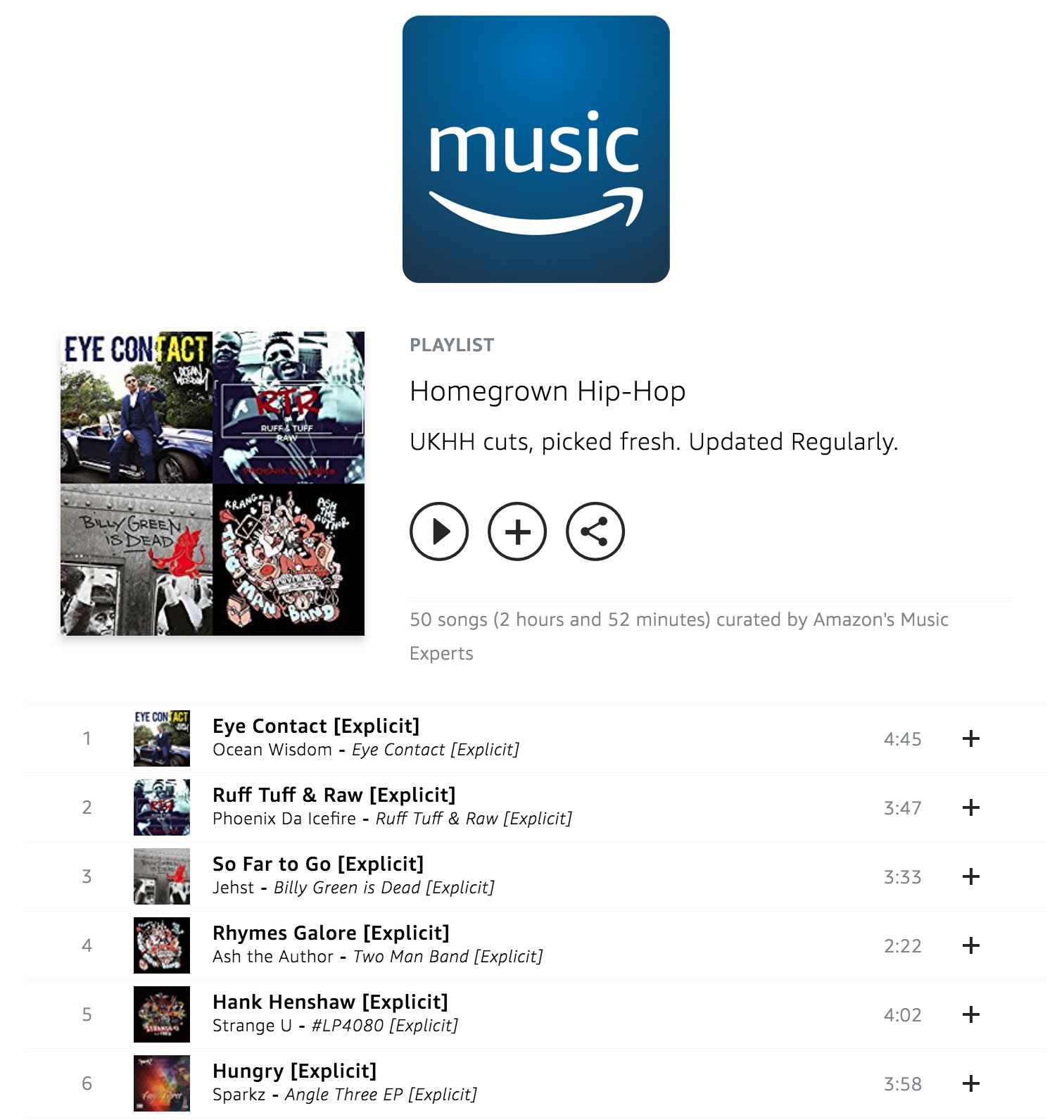Open Phoenix Da Icefire artist link

pos(284,819)
